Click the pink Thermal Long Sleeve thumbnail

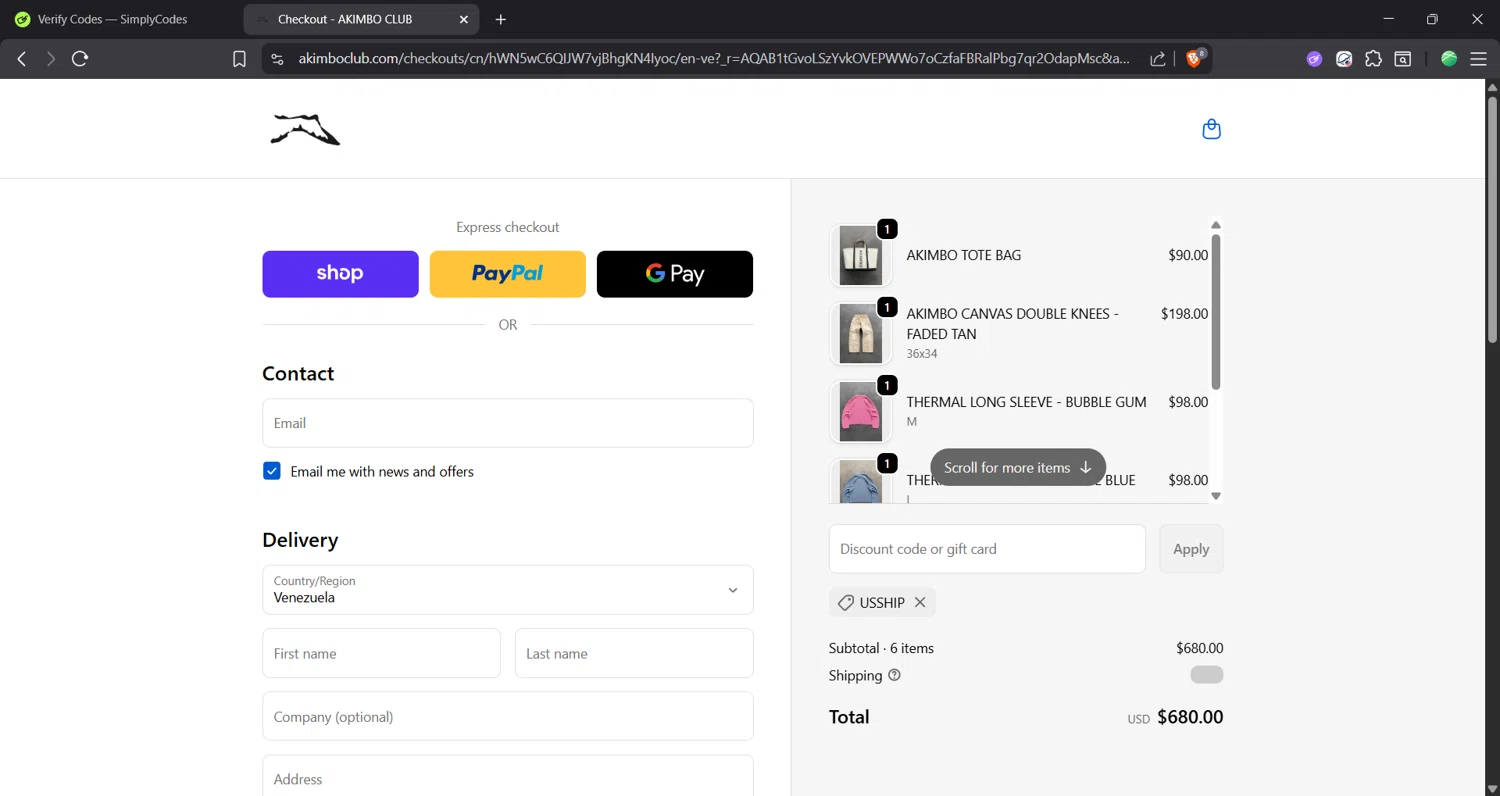point(860,411)
